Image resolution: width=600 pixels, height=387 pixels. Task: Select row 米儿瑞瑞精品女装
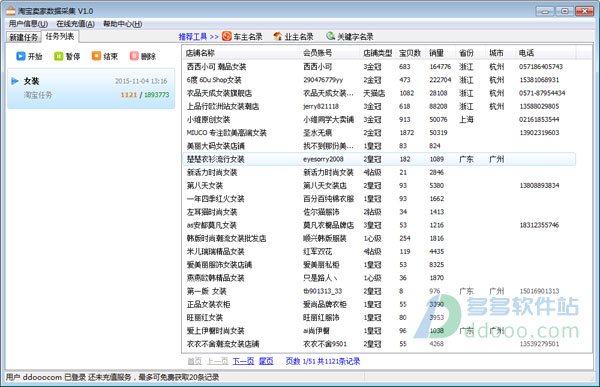(x=379, y=251)
